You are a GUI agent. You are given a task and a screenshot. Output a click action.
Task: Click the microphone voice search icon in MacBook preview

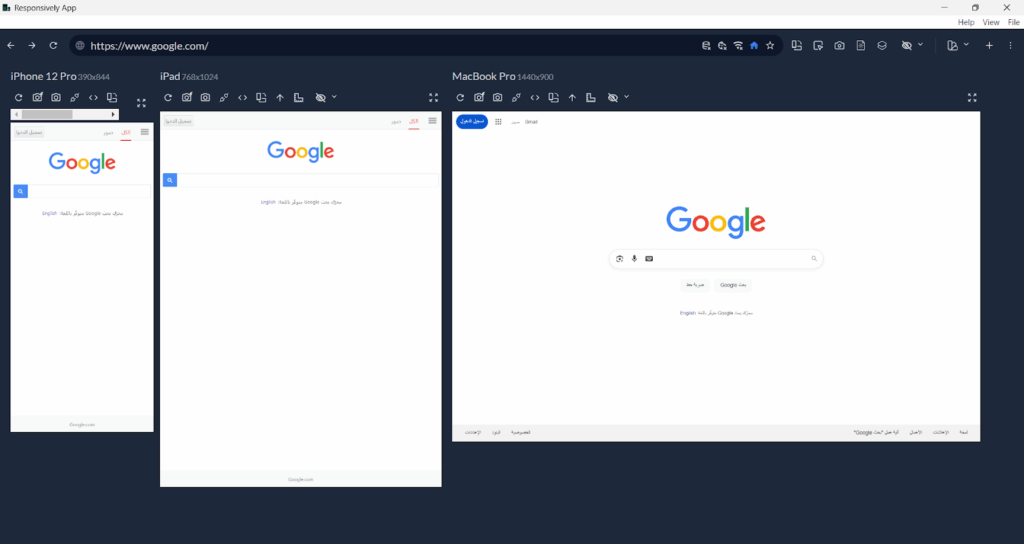[634, 259]
